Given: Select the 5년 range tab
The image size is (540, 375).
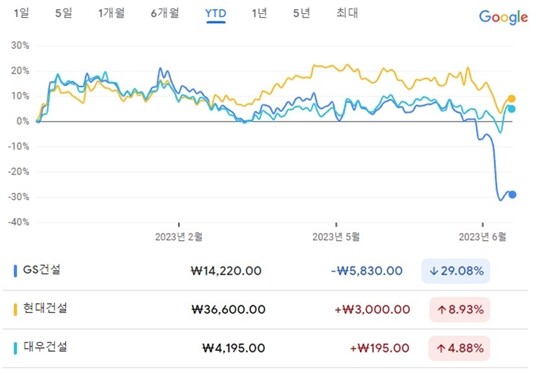Looking at the screenshot, I should click(302, 13).
